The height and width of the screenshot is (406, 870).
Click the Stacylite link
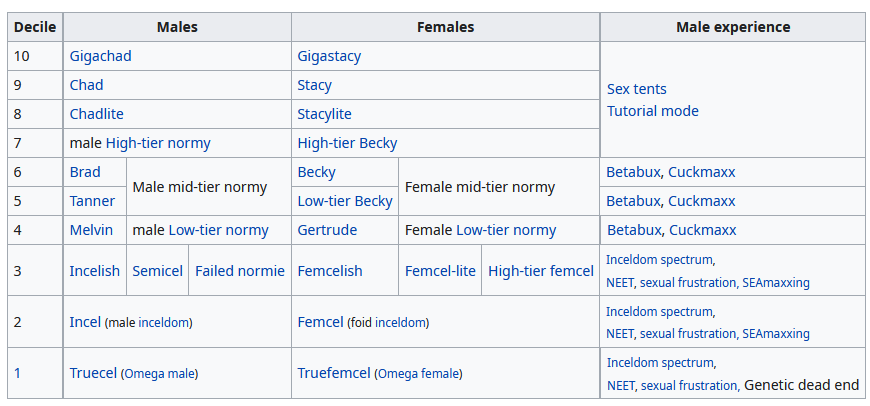(325, 114)
